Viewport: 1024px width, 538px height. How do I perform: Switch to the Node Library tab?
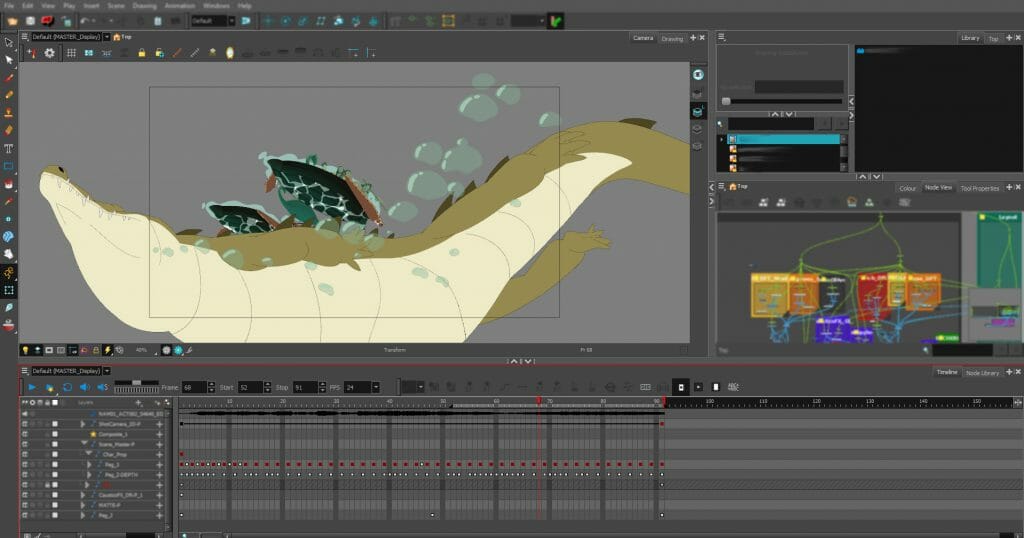pos(981,372)
